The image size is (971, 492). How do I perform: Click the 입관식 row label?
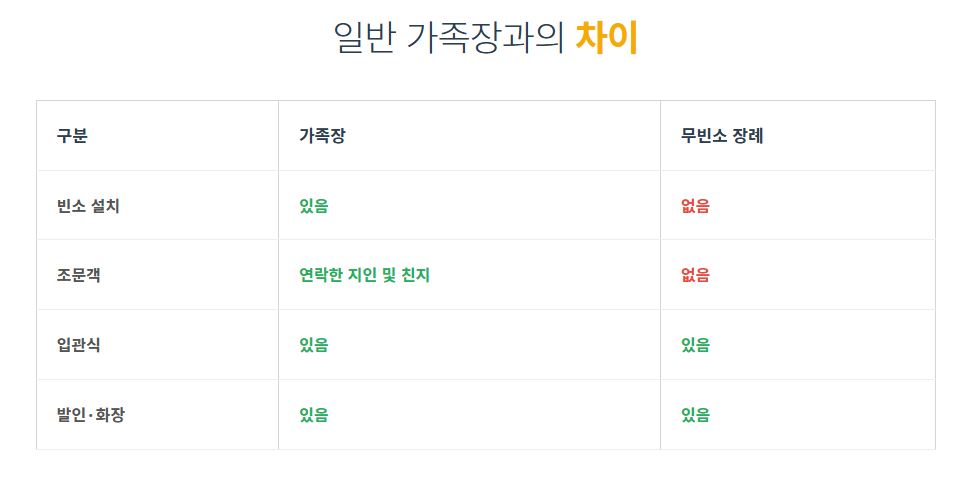tap(79, 345)
